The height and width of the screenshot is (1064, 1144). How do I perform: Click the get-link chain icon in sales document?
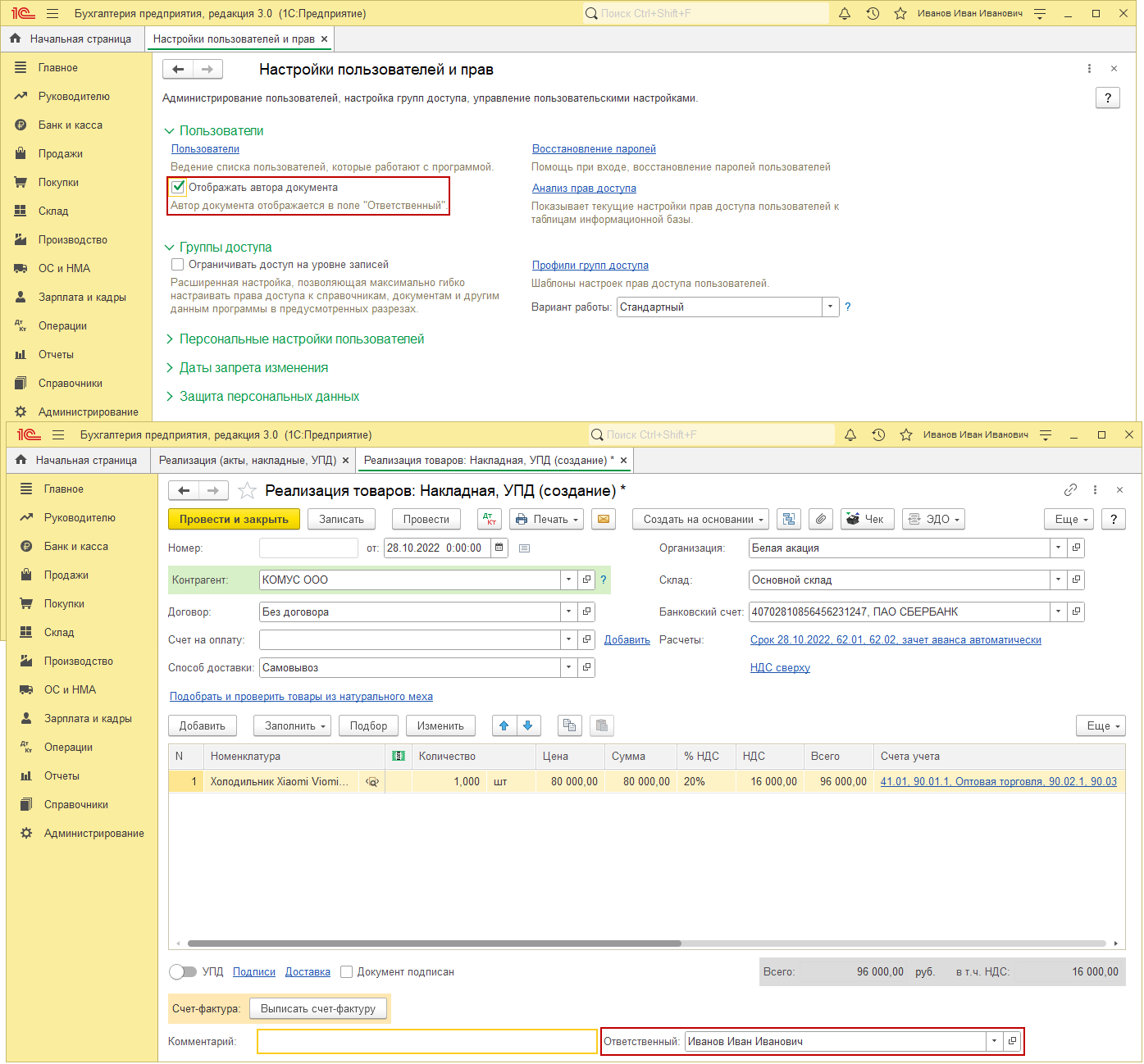(x=1070, y=489)
